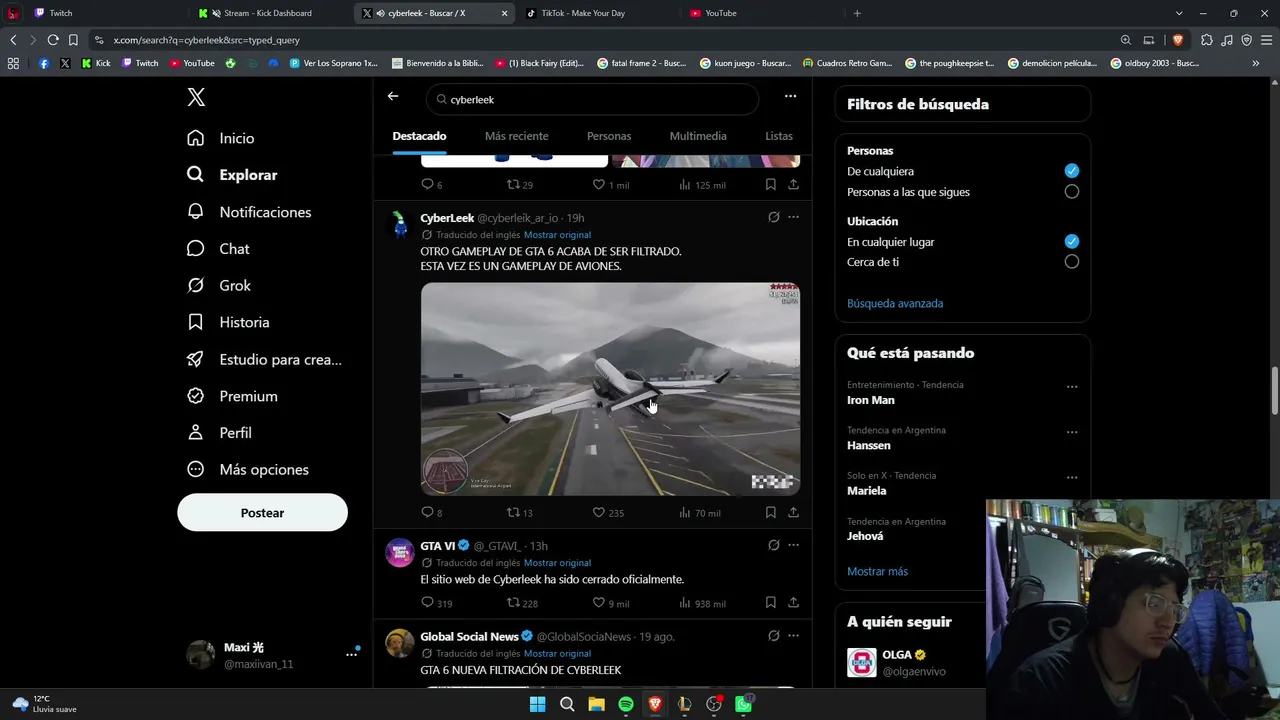Click the Postear button
The image size is (1280, 720).
[x=262, y=512]
